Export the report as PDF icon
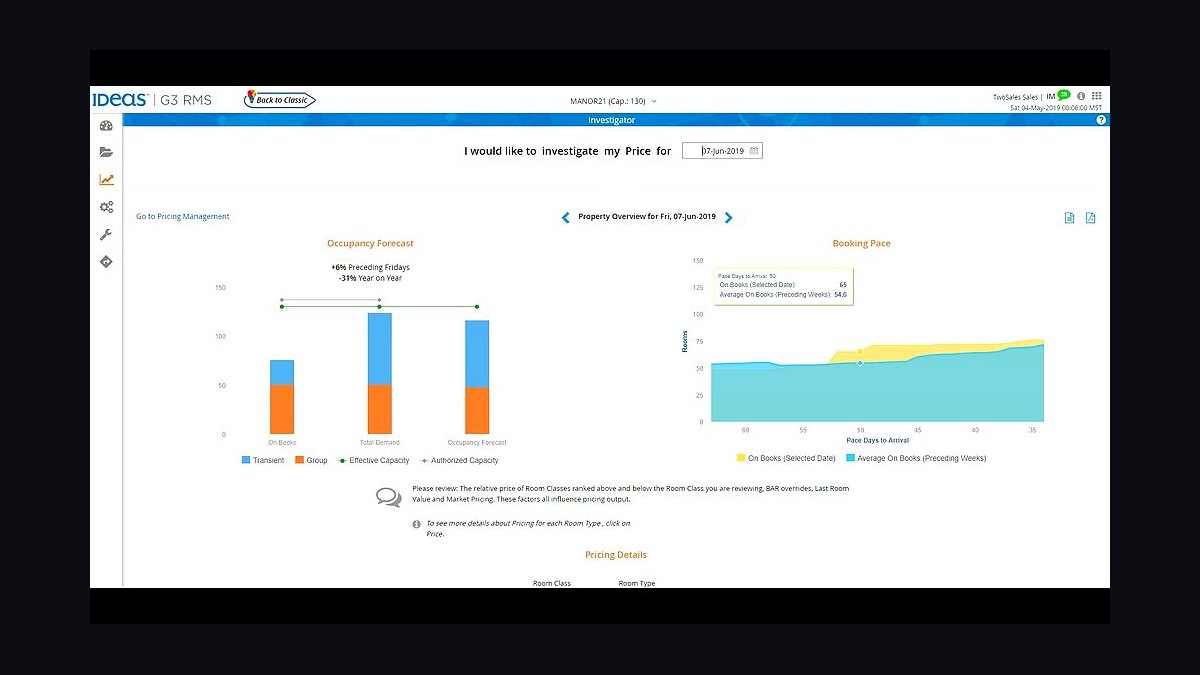Viewport: 1200px width, 675px height. tap(1090, 218)
